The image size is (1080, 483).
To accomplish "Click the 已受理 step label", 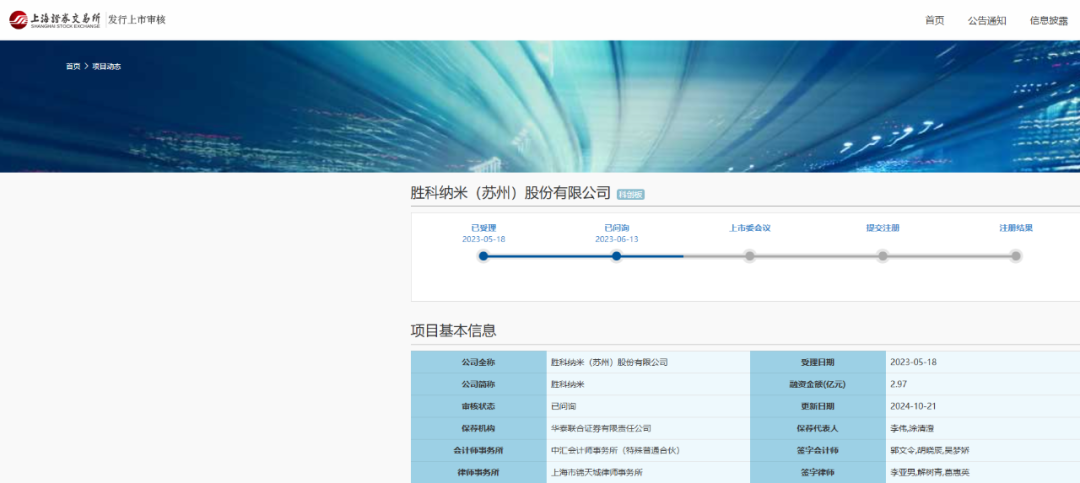I will (x=484, y=228).
